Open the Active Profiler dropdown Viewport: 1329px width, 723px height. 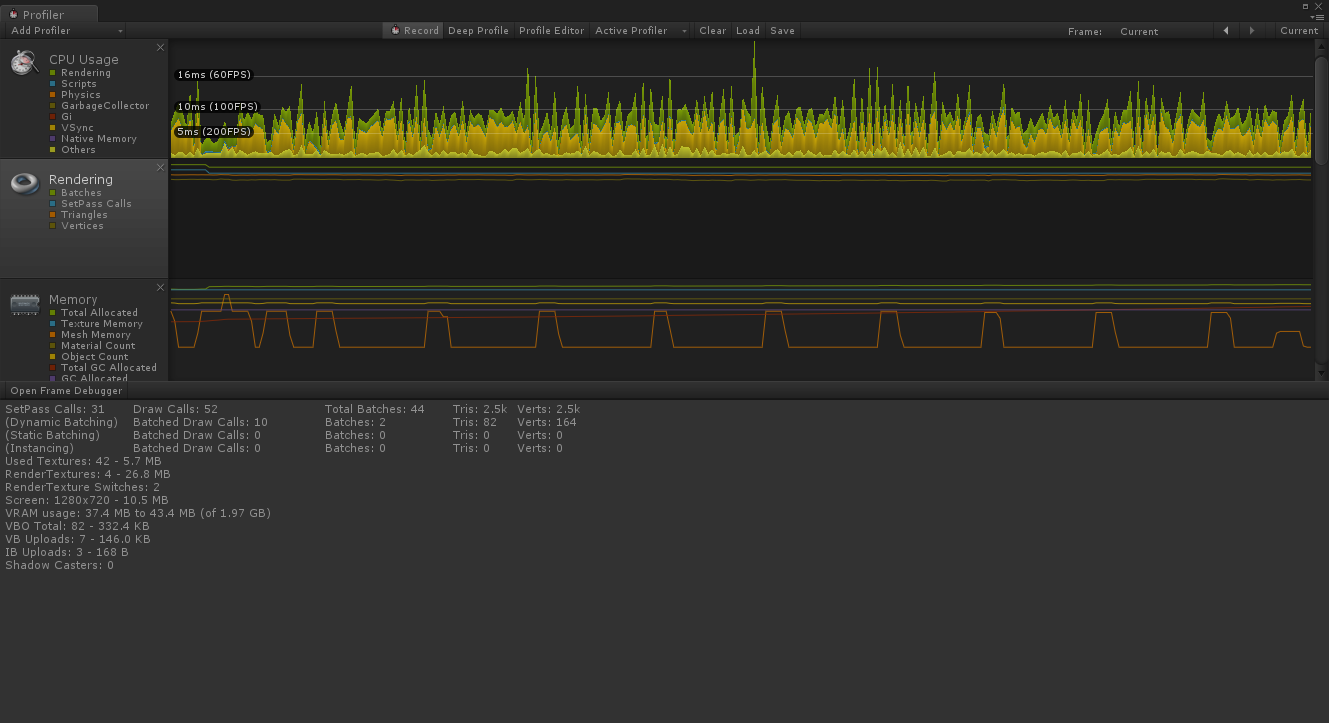coord(640,31)
